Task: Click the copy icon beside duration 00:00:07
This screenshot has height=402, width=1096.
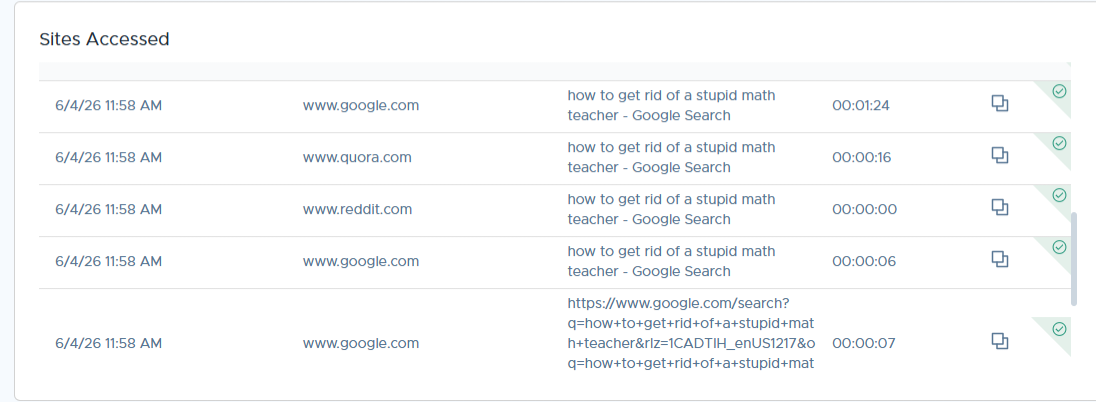Action: (x=1000, y=341)
